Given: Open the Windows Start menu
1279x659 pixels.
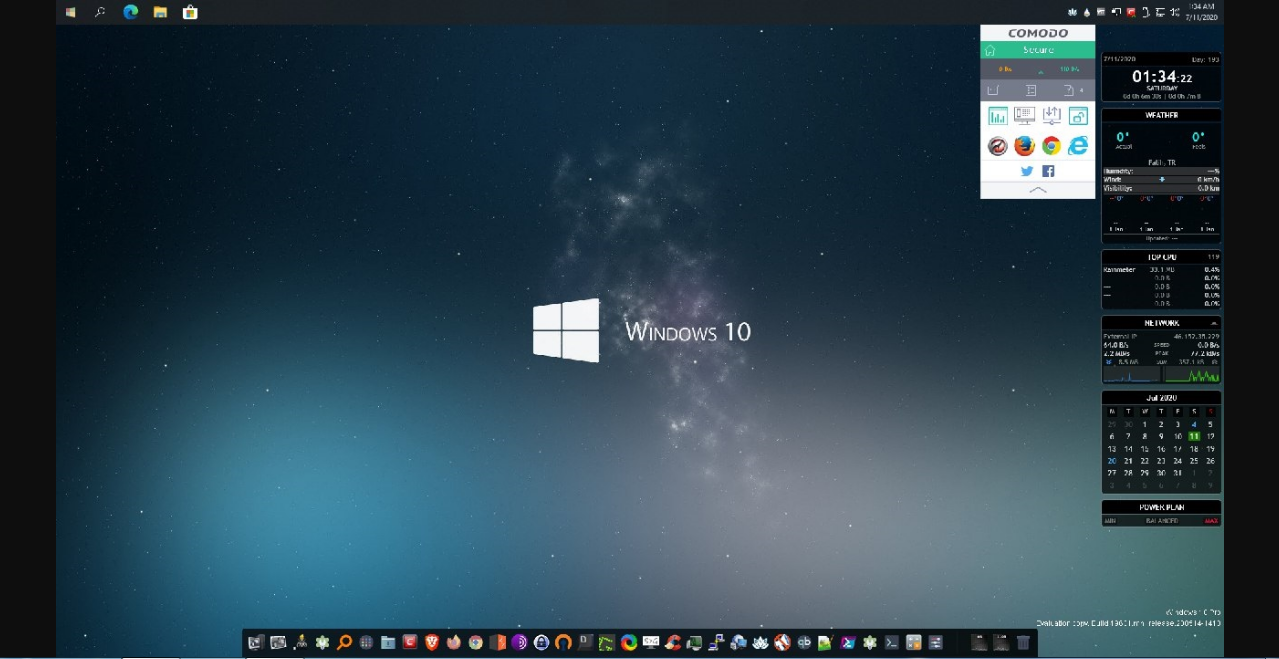Looking at the screenshot, I should [x=70, y=12].
